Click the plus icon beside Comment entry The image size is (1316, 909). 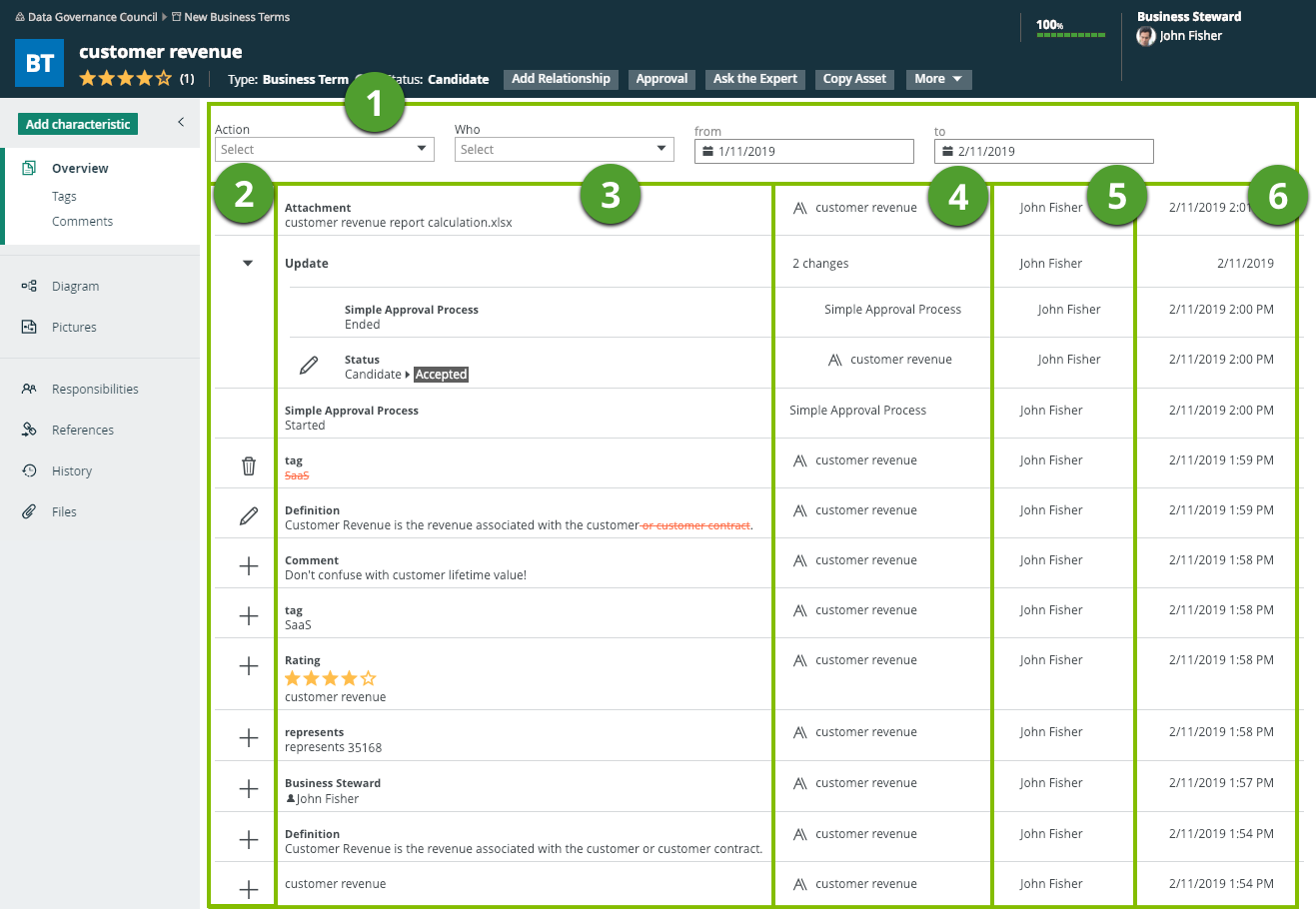click(249, 566)
